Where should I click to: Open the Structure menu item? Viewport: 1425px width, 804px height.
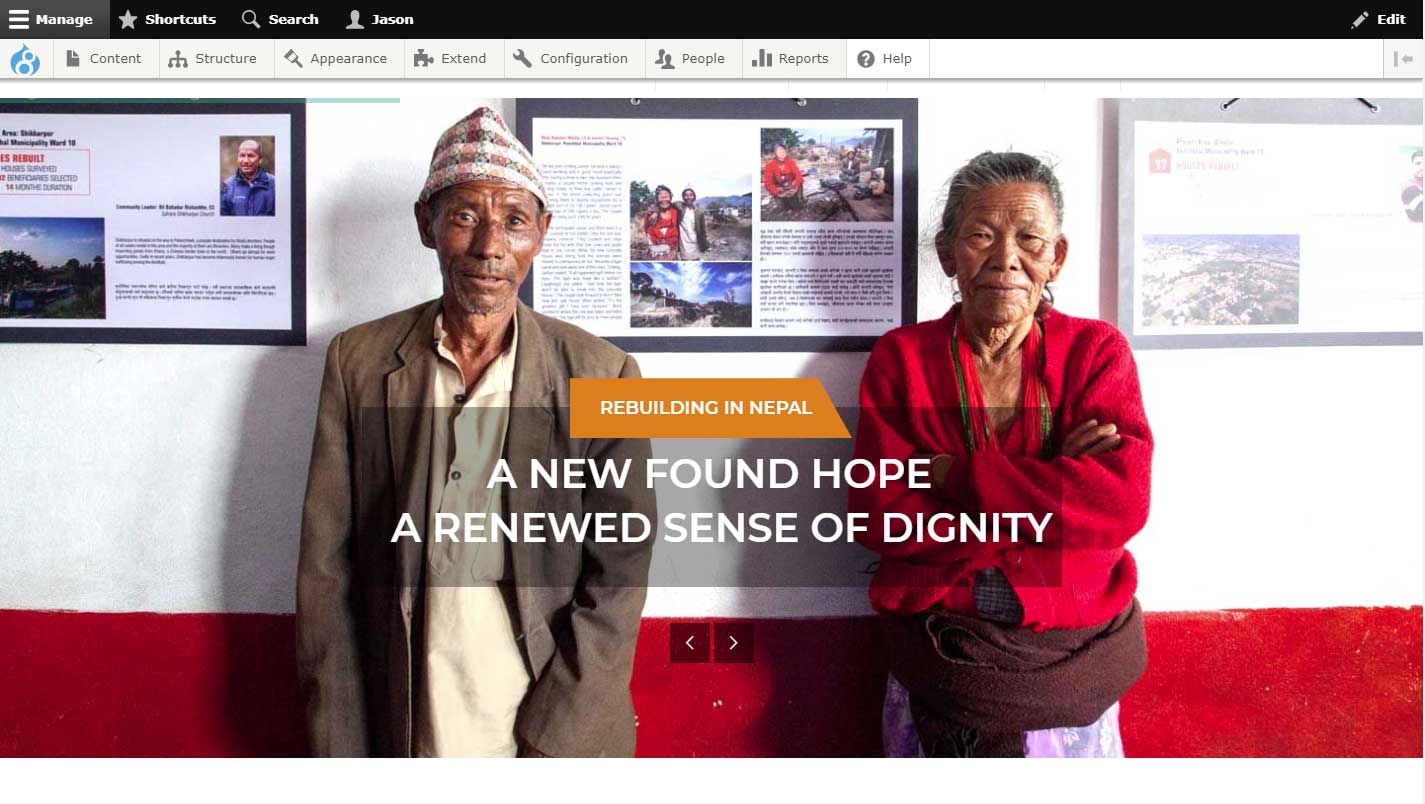click(213, 59)
